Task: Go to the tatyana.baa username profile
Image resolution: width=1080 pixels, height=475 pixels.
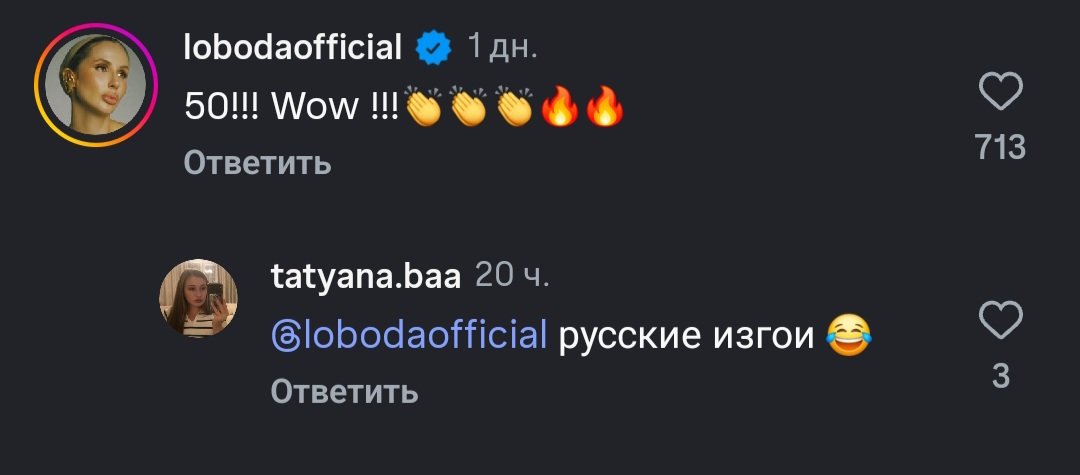Action: [x=366, y=277]
